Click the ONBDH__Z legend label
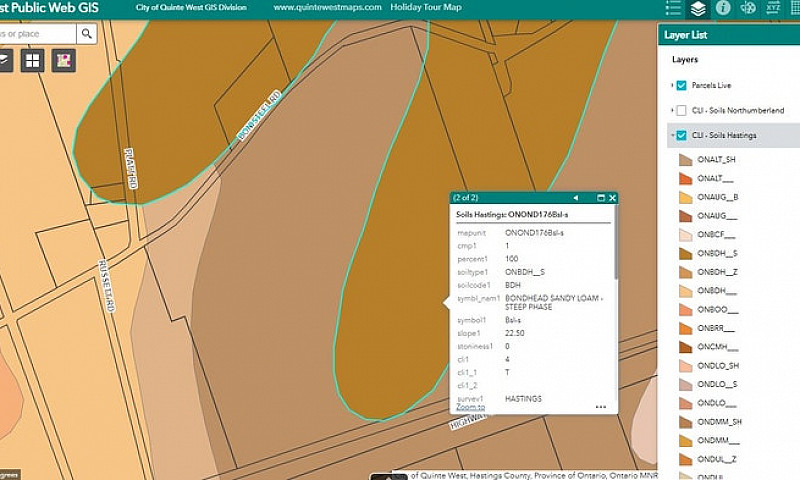The width and height of the screenshot is (800, 480). [717, 272]
